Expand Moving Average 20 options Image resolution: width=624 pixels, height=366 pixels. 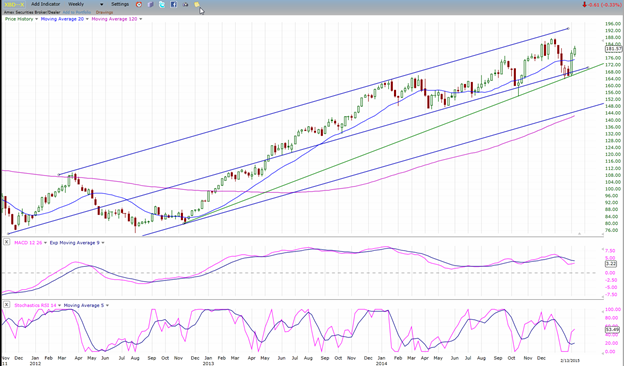coord(87,19)
